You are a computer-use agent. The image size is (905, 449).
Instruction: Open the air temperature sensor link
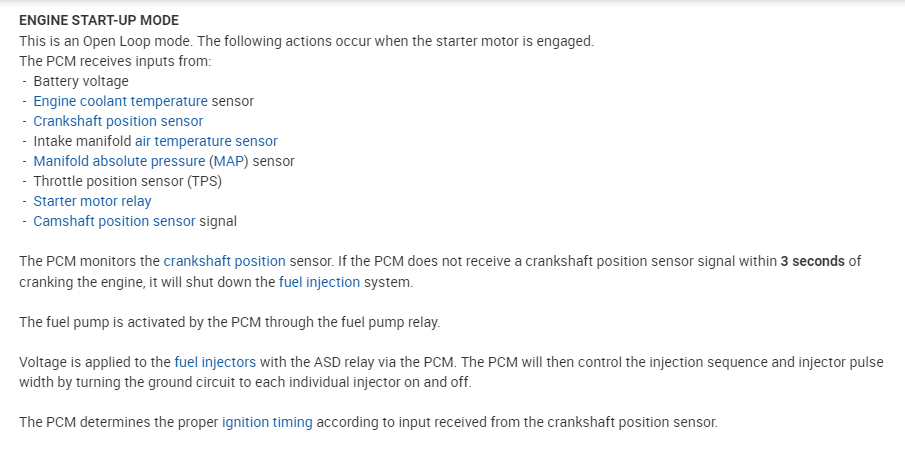(206, 141)
